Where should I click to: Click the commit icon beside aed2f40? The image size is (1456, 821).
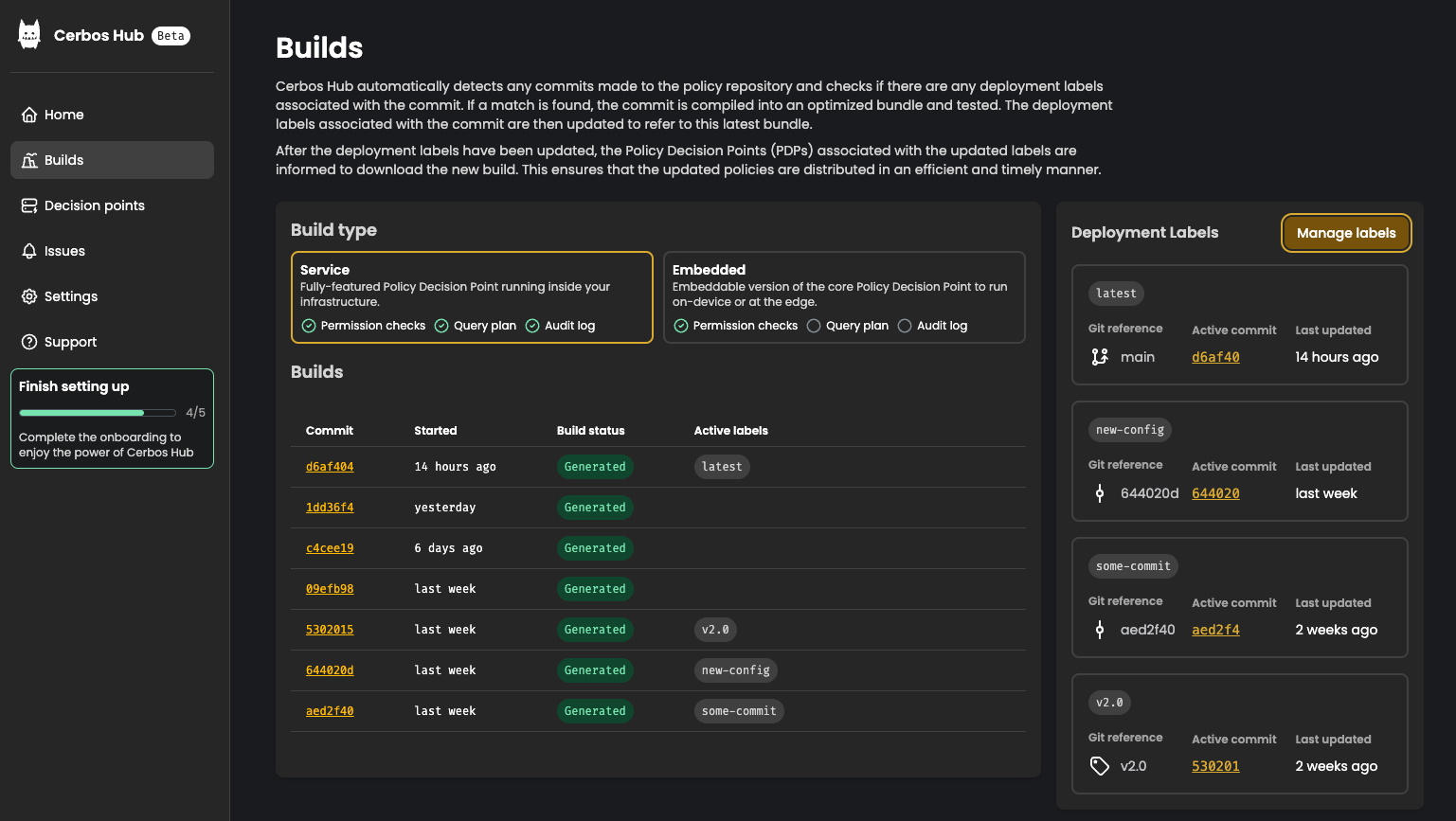pyautogui.click(x=1100, y=630)
